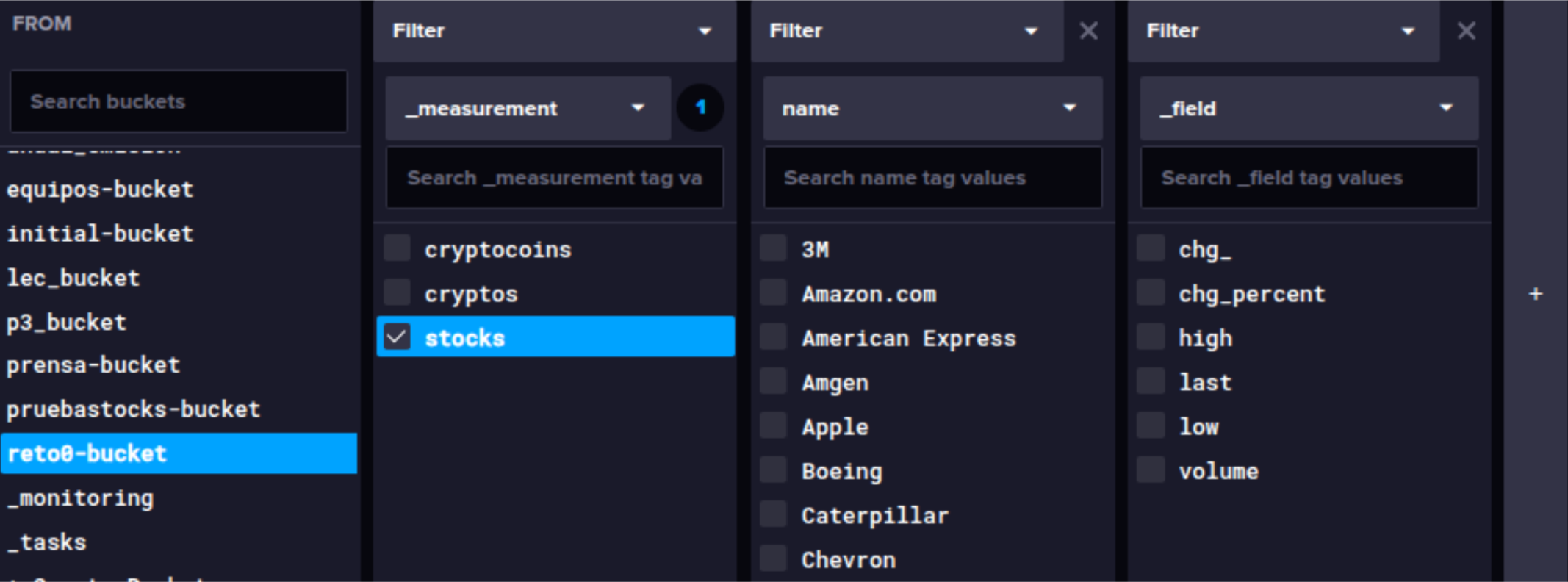
Task: Remove the name filter with its X icon
Action: (1088, 31)
